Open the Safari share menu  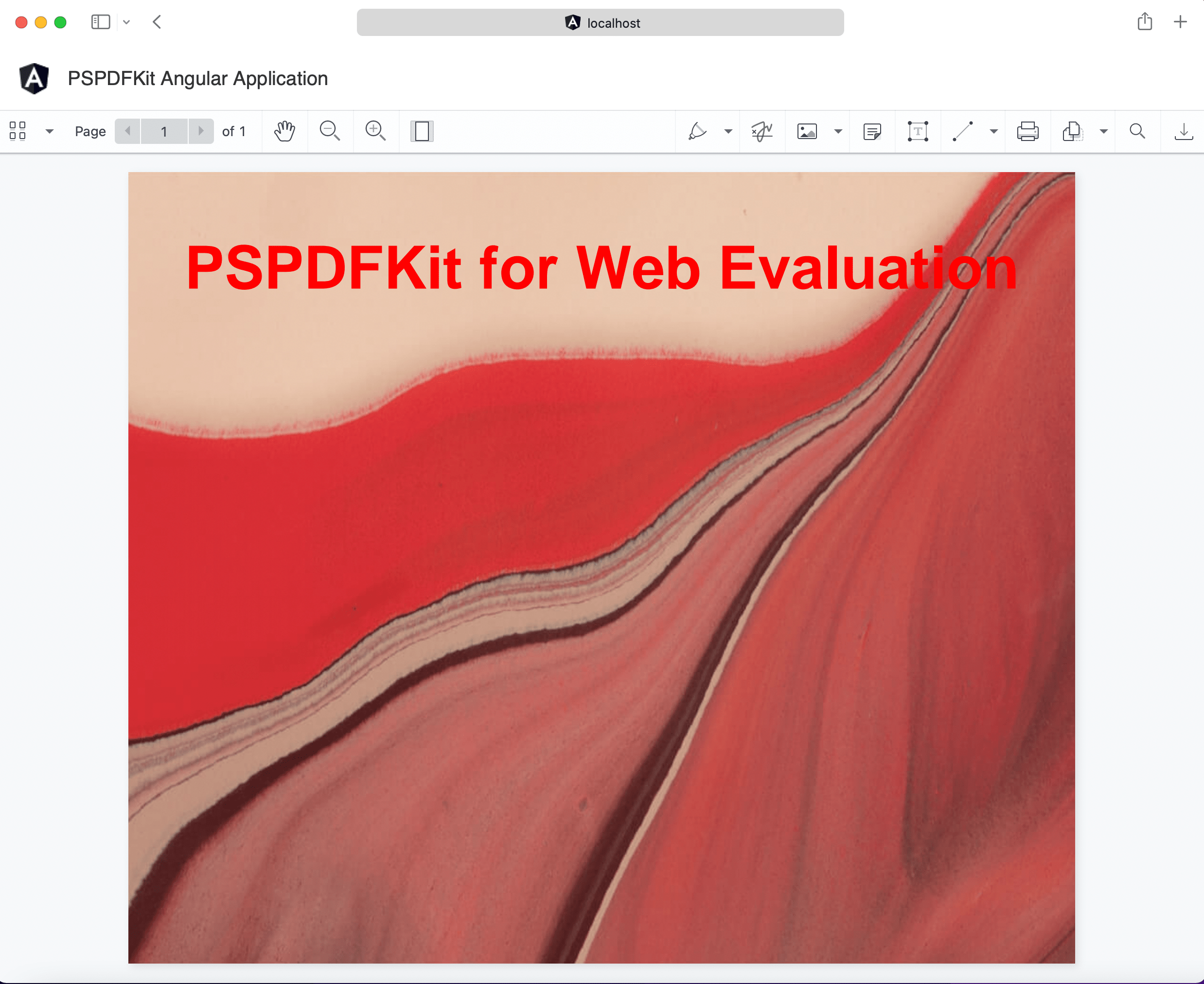1146,22
